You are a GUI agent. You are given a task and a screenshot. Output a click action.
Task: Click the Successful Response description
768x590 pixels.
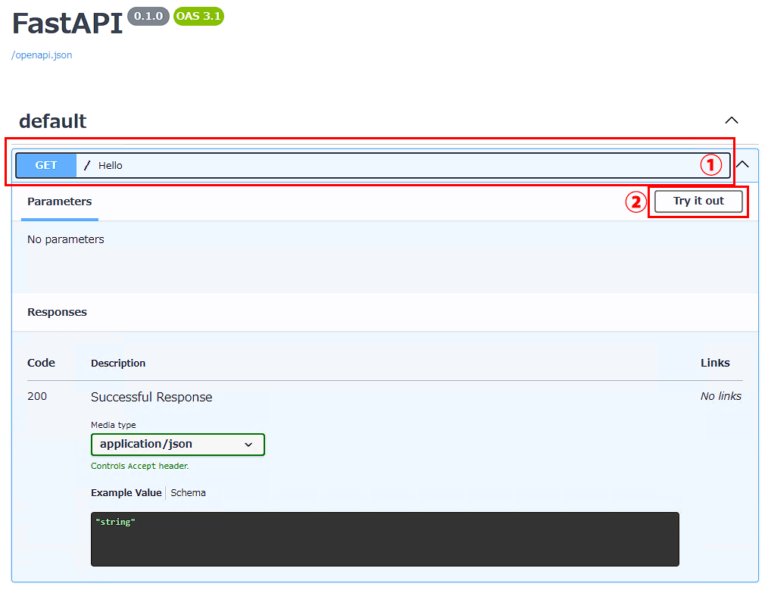(x=151, y=397)
